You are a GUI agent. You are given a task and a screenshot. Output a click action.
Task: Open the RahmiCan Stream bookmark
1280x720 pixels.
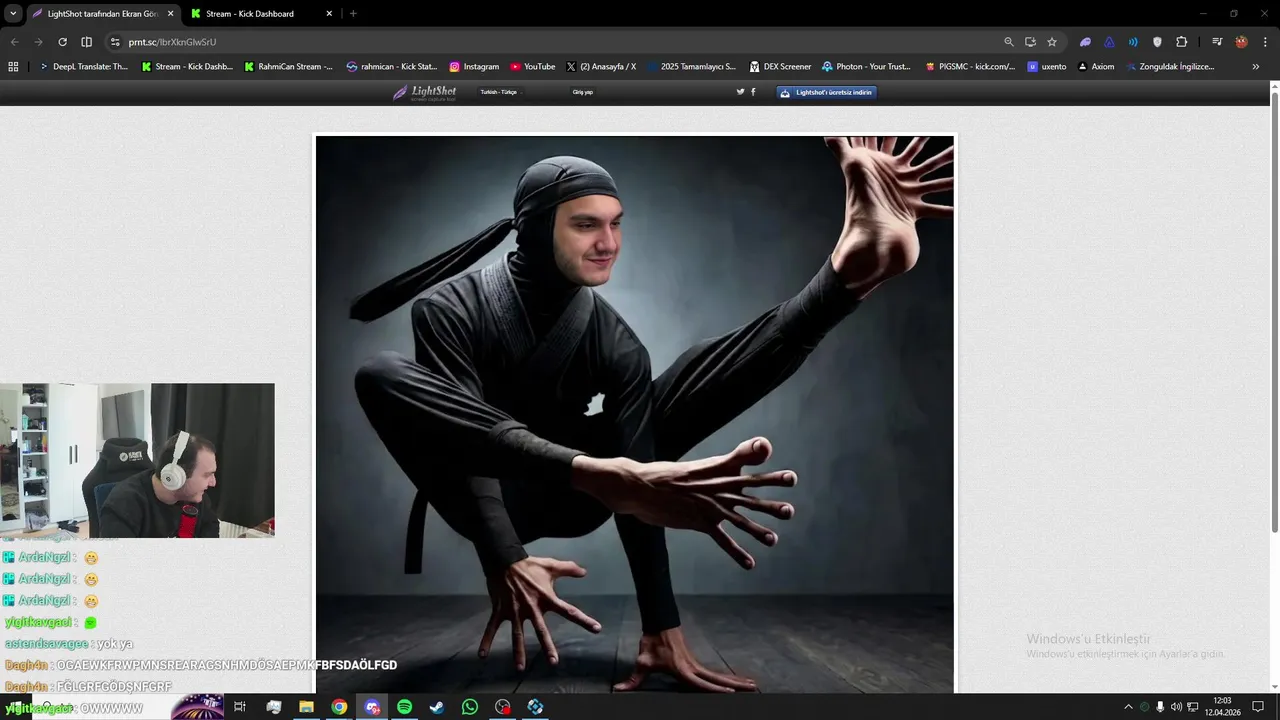coord(289,67)
